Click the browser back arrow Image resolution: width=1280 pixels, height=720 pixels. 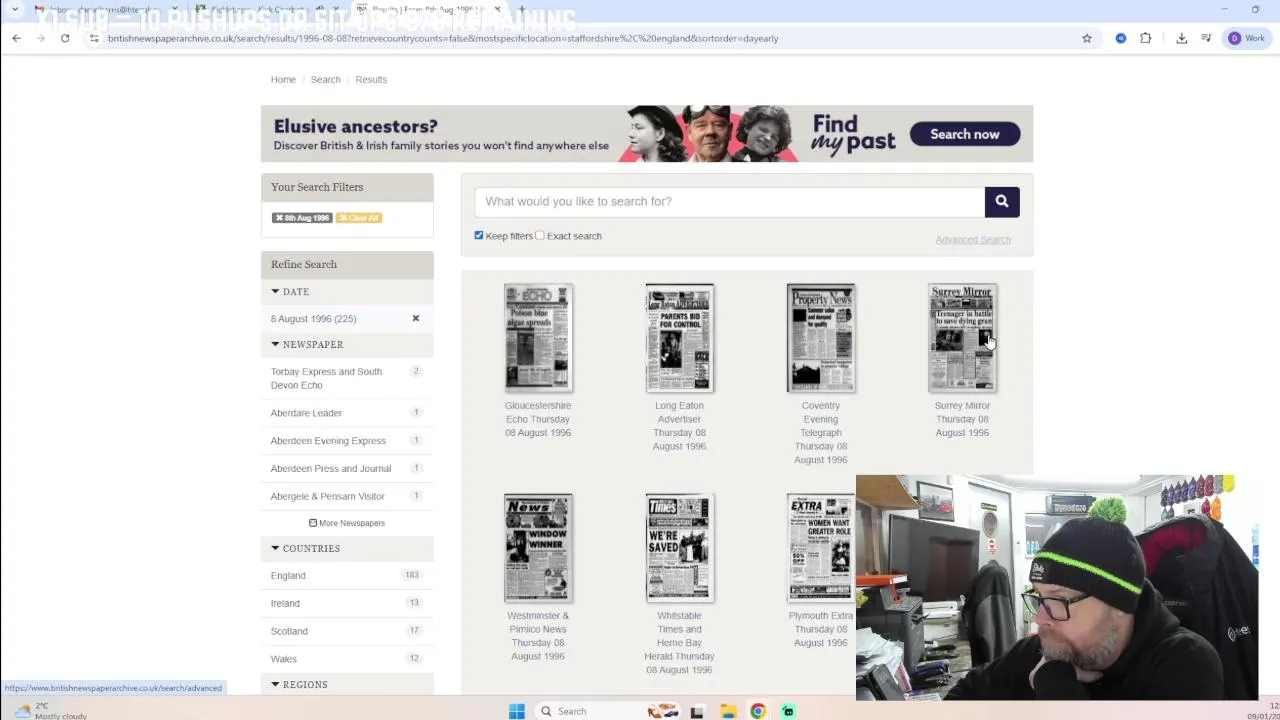point(16,38)
